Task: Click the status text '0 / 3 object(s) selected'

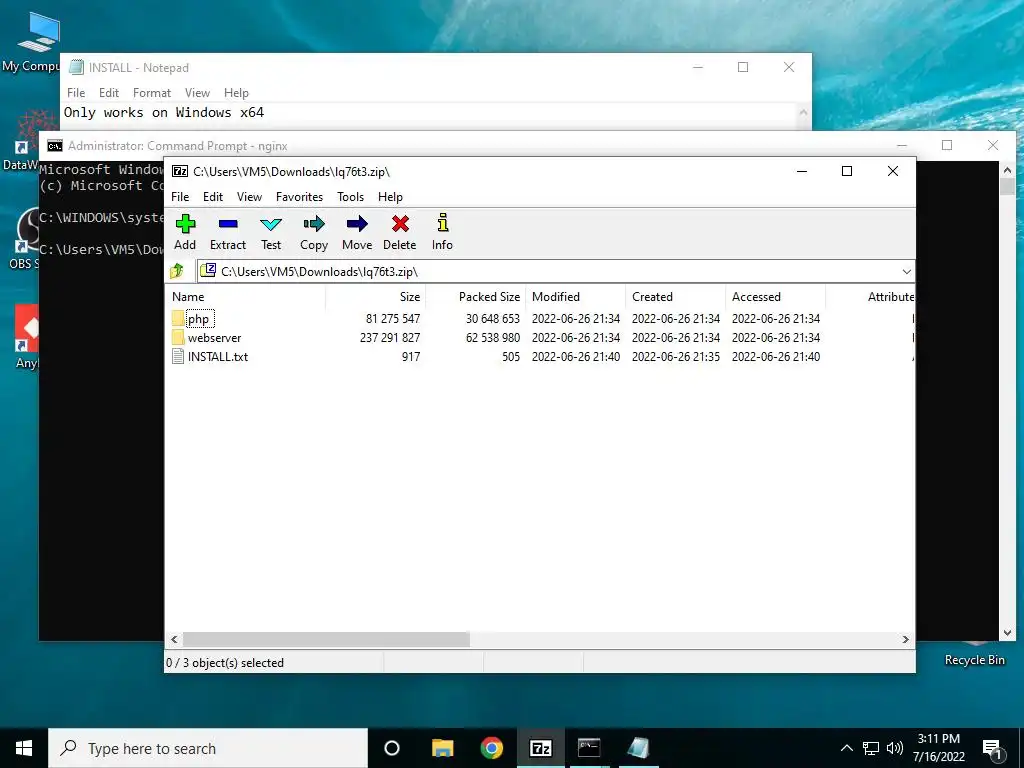Action: pyautogui.click(x=225, y=663)
